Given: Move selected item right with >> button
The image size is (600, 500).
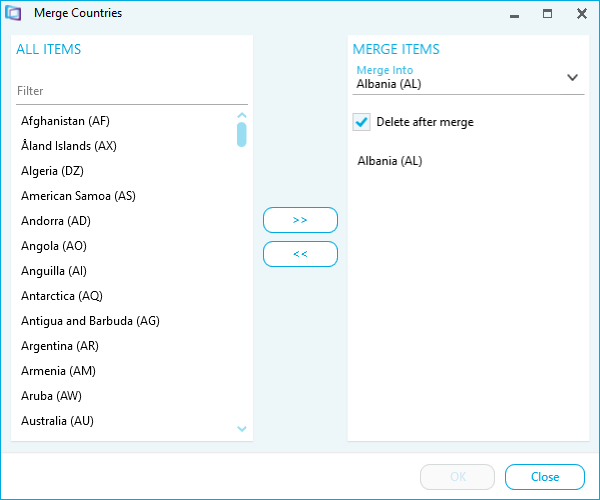Looking at the screenshot, I should pyautogui.click(x=300, y=220).
